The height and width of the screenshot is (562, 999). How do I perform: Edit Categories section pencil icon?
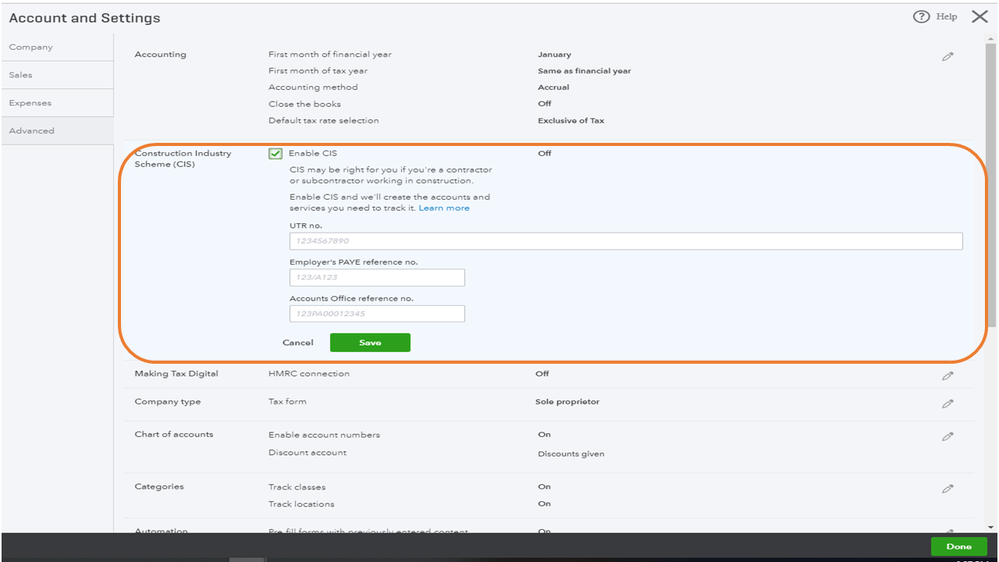click(947, 489)
